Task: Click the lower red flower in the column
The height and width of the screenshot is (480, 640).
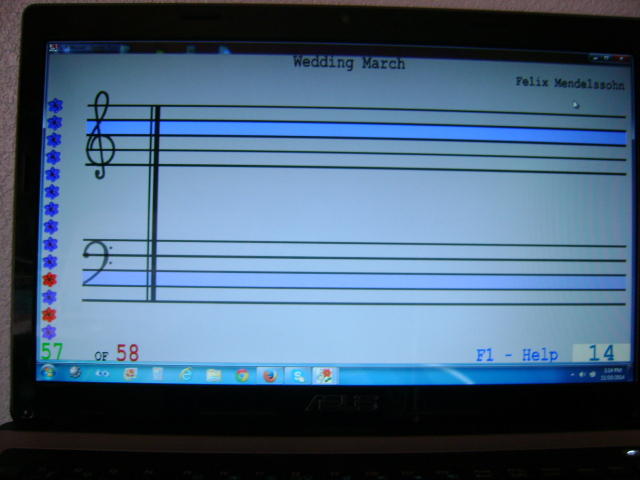Action: click(49, 315)
